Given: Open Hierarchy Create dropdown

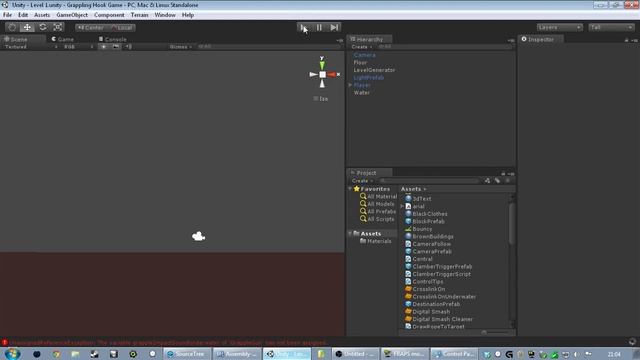Looking at the screenshot, I should click(x=362, y=47).
